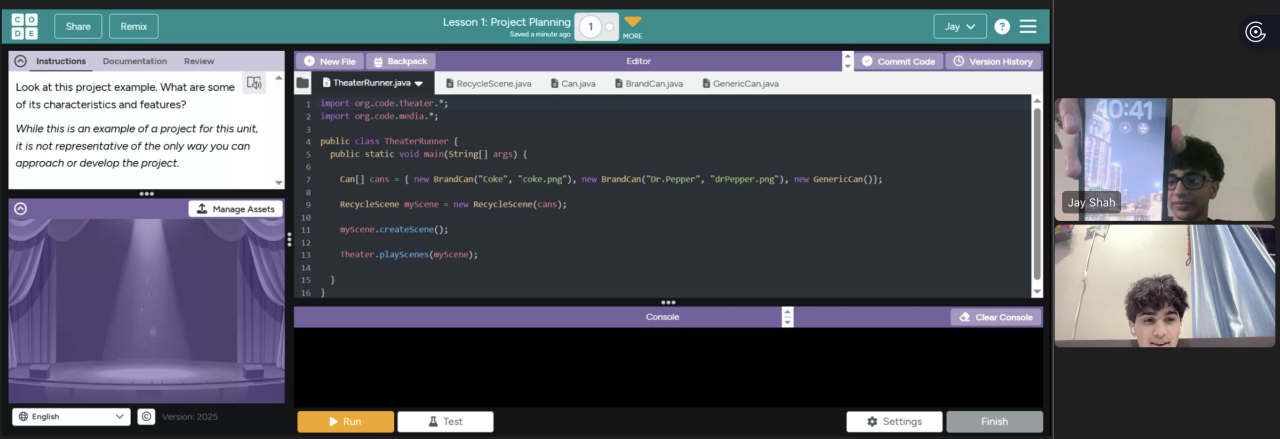Click the Remix button
Image resolution: width=1280 pixels, height=439 pixels.
click(x=134, y=26)
